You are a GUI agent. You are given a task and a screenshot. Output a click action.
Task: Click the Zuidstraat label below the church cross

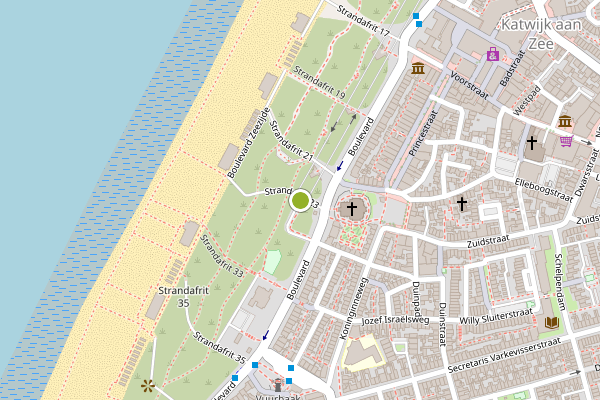pos(488,241)
